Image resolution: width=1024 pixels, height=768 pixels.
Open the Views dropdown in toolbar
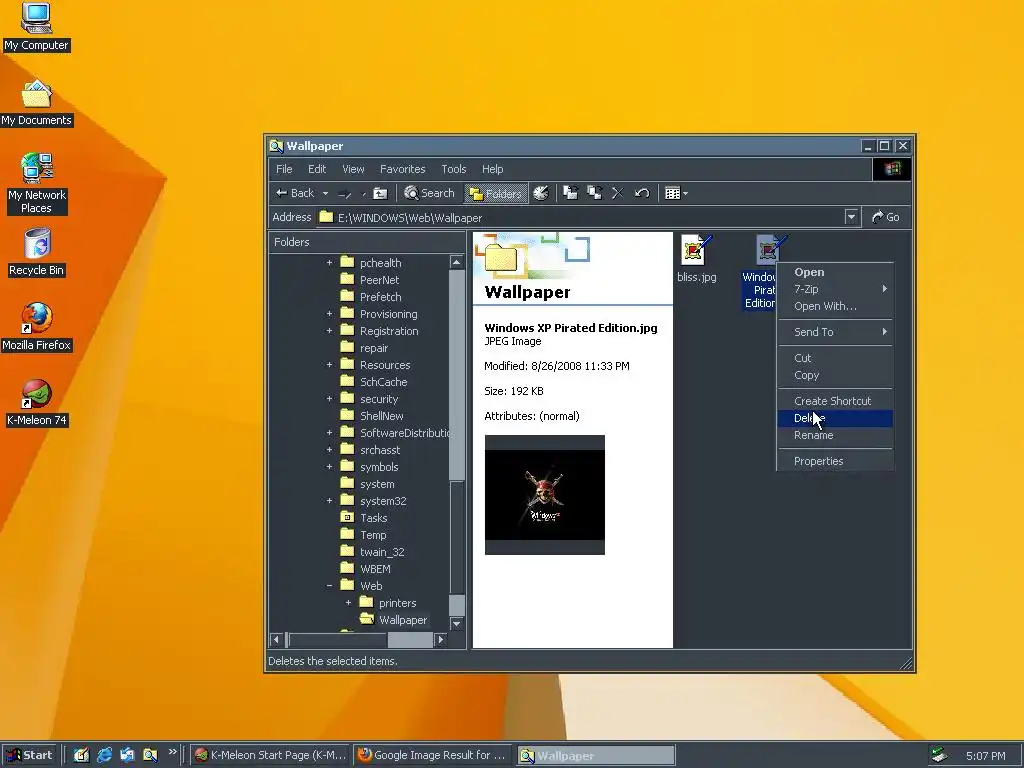676,193
